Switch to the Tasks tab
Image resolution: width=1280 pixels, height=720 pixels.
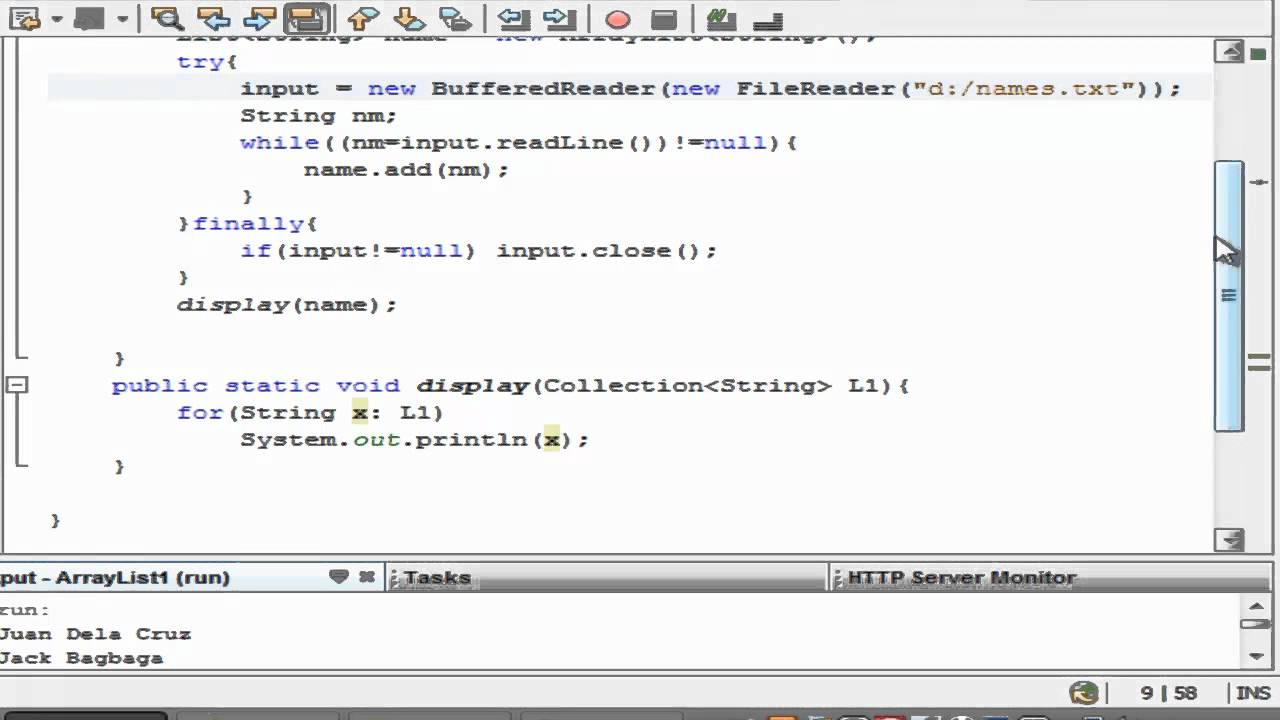[x=437, y=577]
